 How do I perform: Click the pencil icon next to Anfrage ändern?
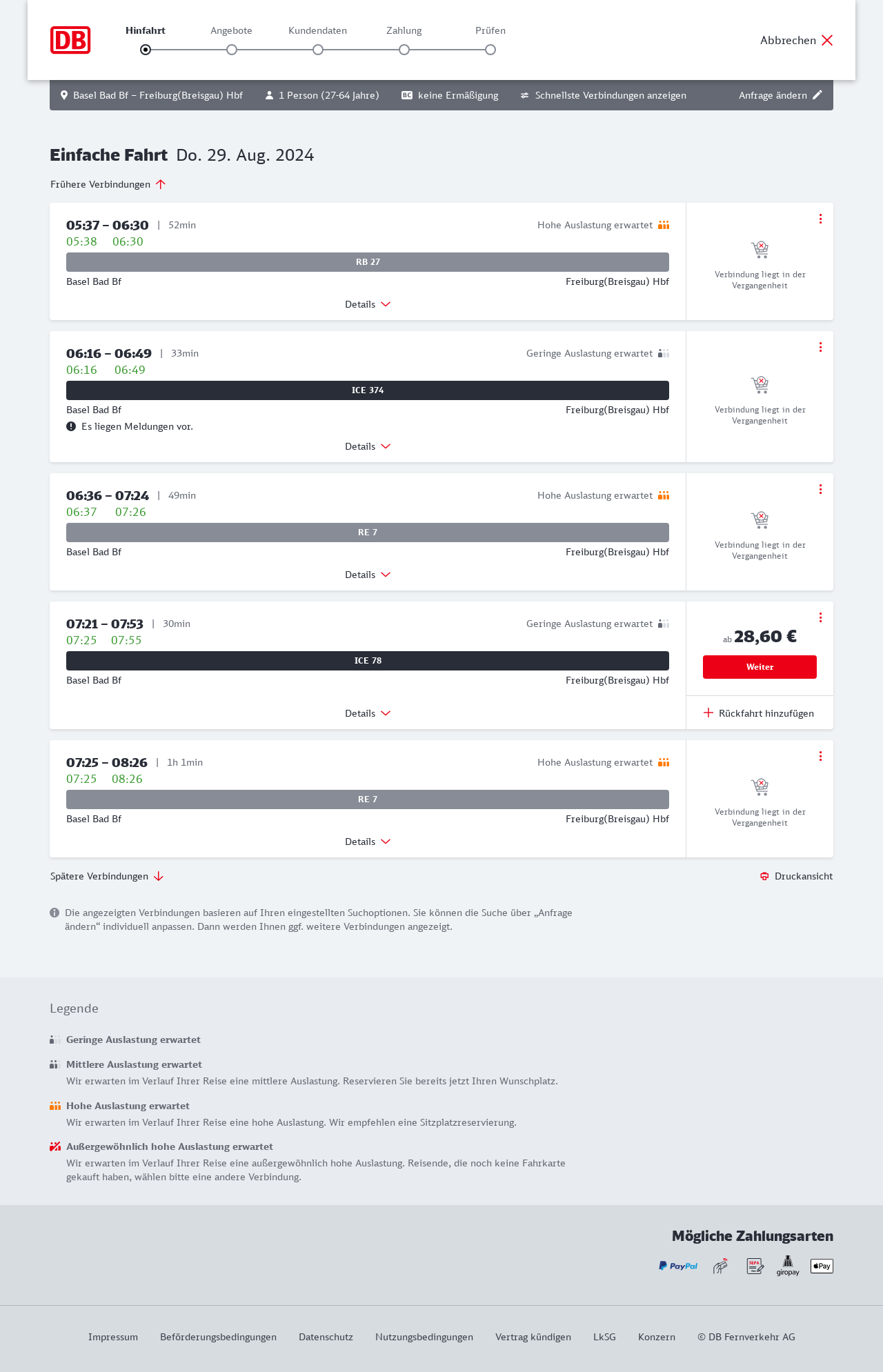click(x=817, y=95)
